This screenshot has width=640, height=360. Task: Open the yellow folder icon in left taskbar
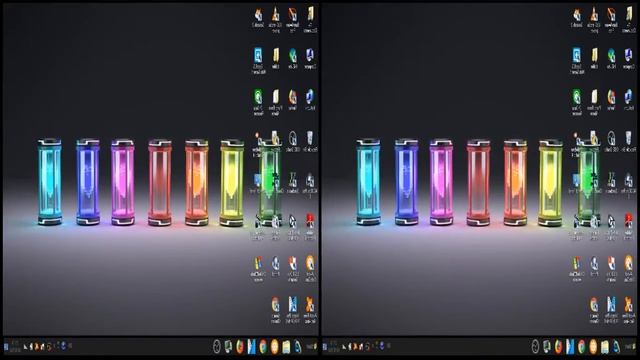[x=286, y=347]
